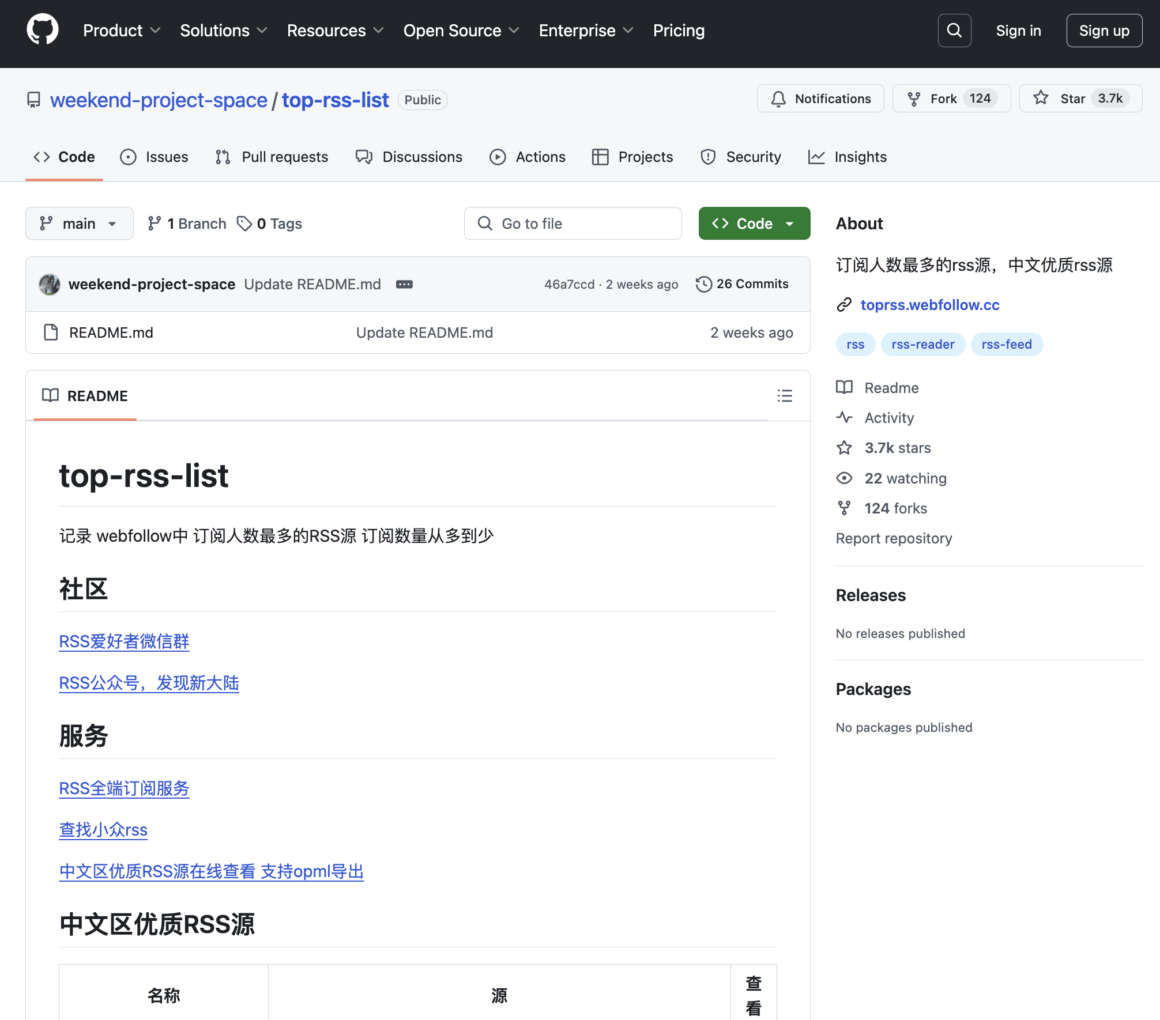The width and height of the screenshot is (1160, 1020).
Task: Open the Pull requests tab
Action: pyautogui.click(x=271, y=157)
